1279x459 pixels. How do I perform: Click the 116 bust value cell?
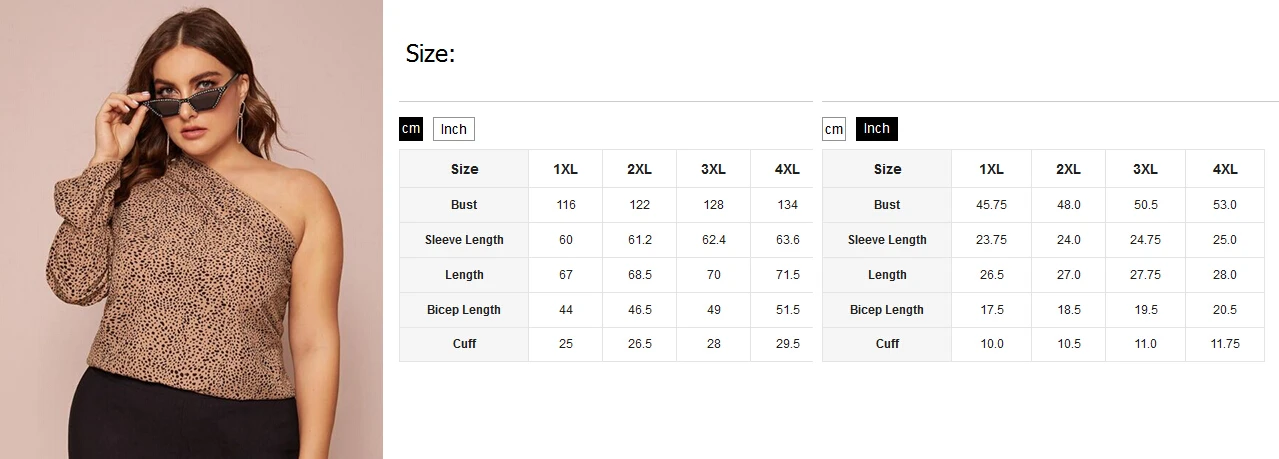coord(566,205)
